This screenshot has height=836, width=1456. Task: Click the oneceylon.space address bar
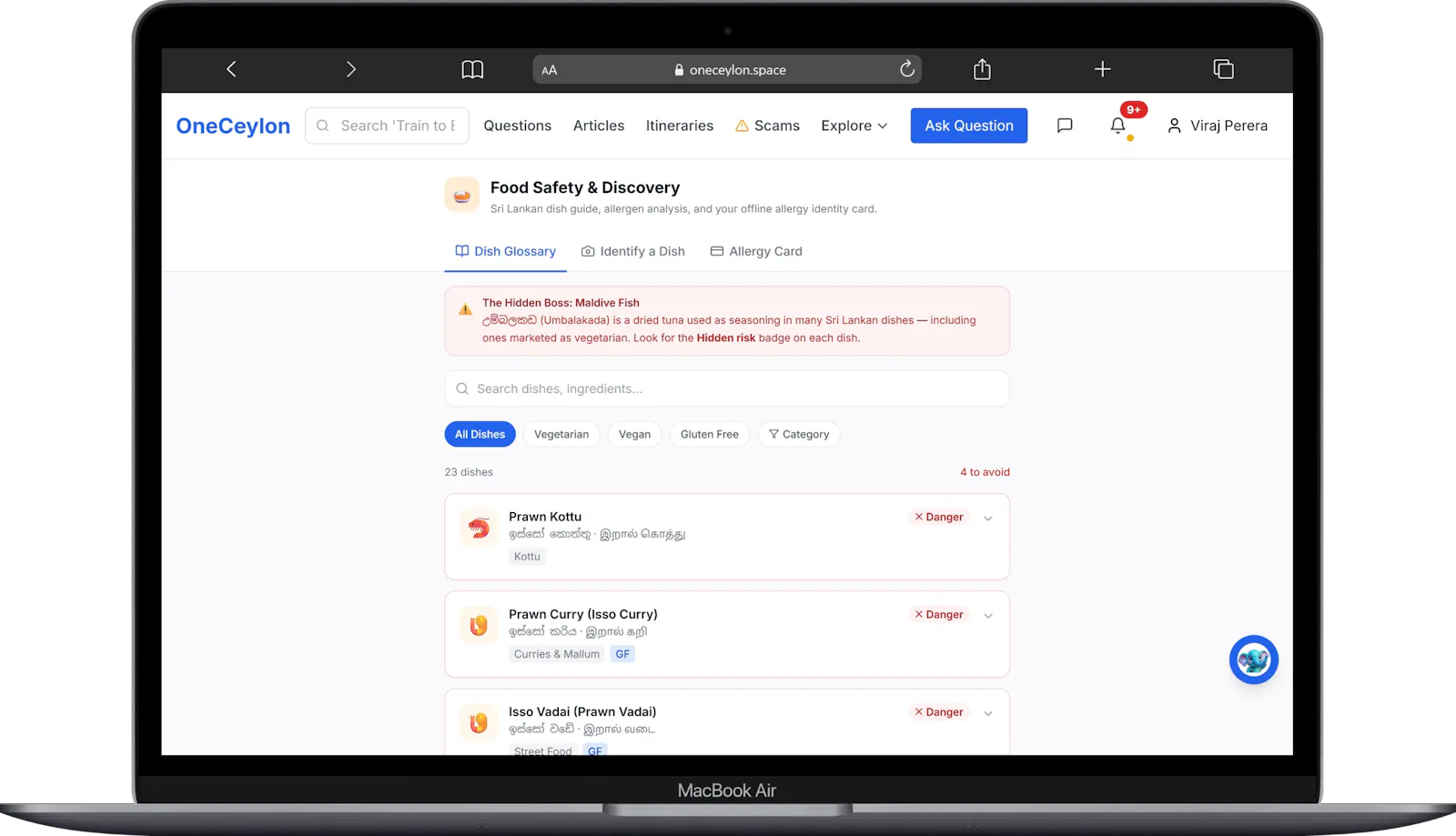(x=727, y=69)
